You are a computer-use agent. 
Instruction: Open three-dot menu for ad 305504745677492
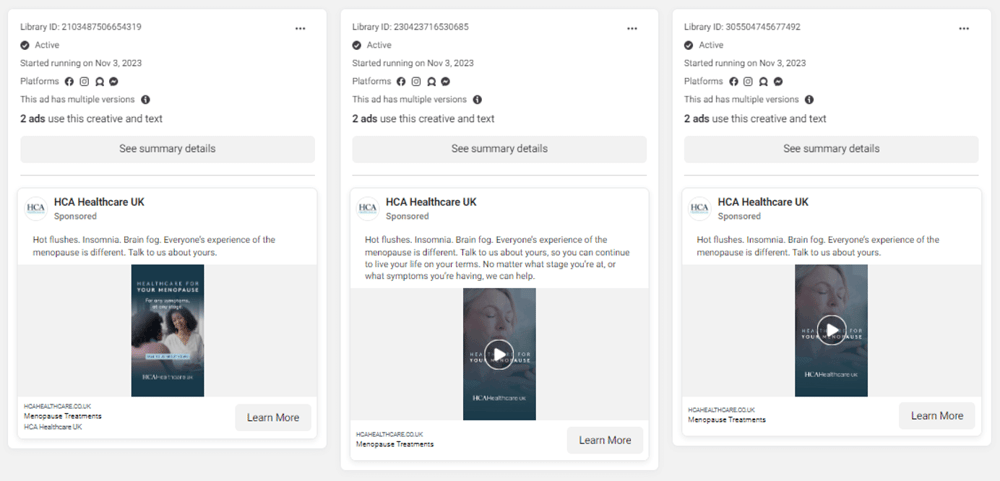click(x=964, y=28)
